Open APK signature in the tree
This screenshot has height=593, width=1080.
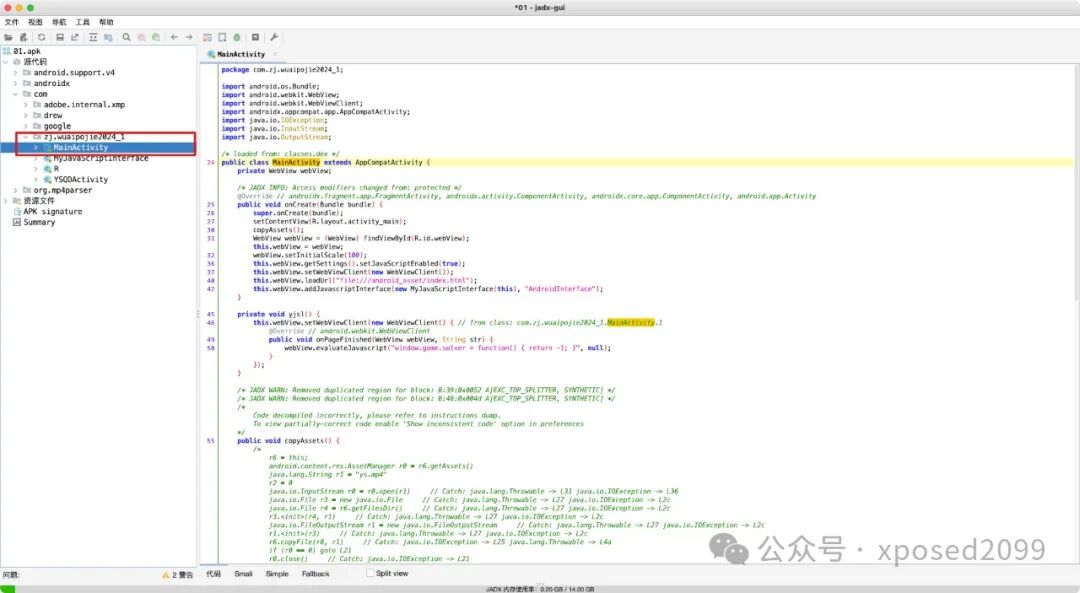52,211
